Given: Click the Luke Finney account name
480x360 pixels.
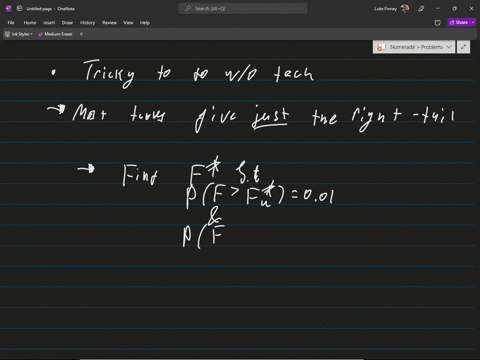Looking at the screenshot, I should (x=385, y=9).
